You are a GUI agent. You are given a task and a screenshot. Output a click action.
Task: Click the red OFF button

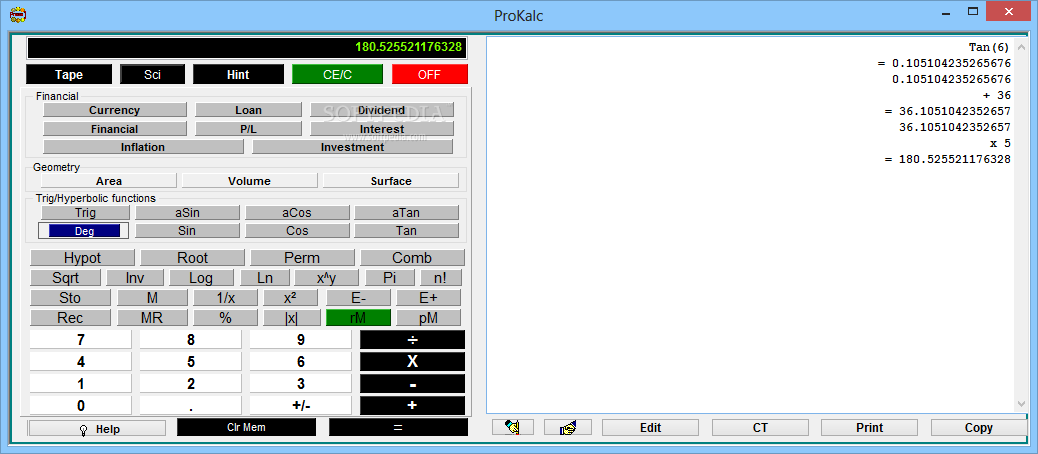coord(429,74)
